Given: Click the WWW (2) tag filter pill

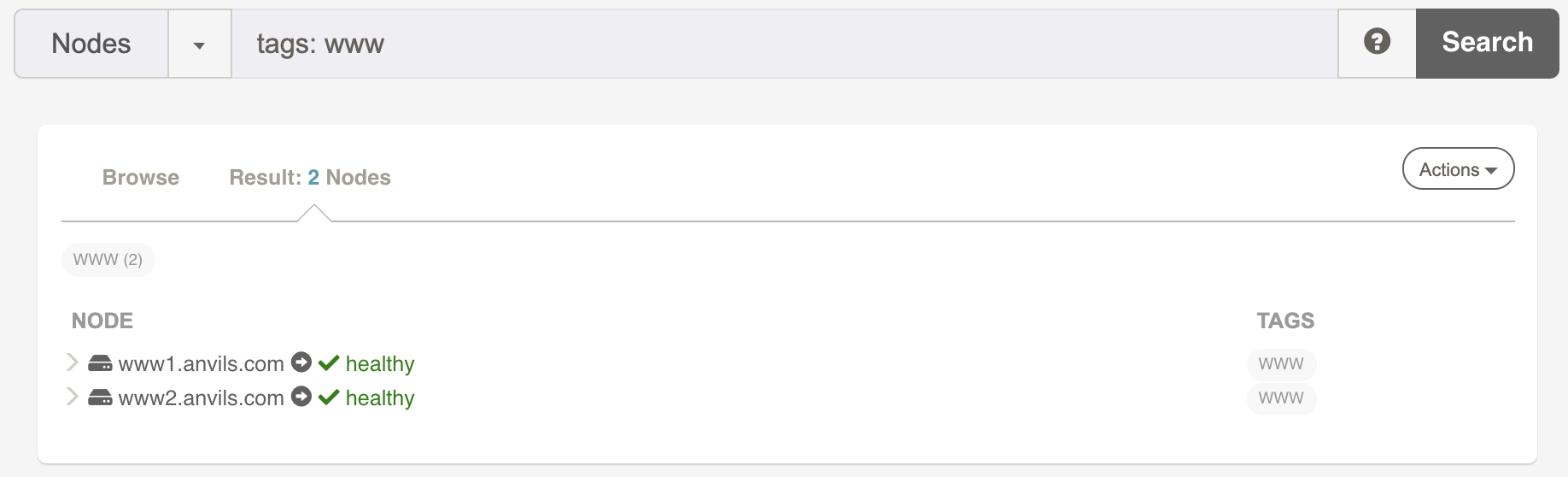Looking at the screenshot, I should [x=108, y=260].
